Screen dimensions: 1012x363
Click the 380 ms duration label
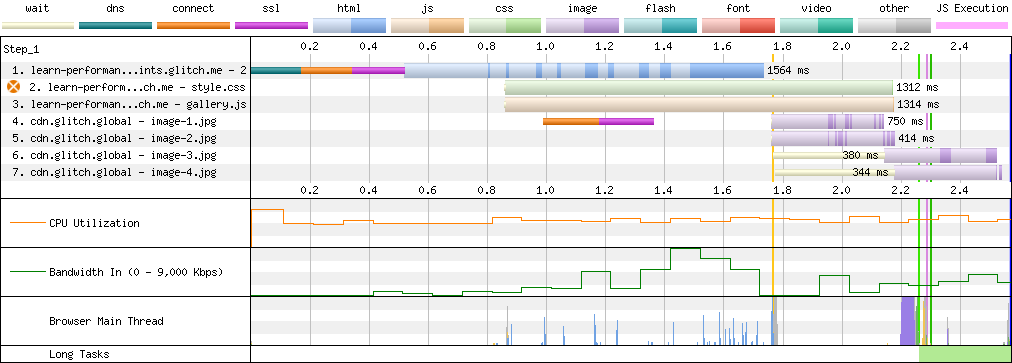pyautogui.click(x=860, y=156)
